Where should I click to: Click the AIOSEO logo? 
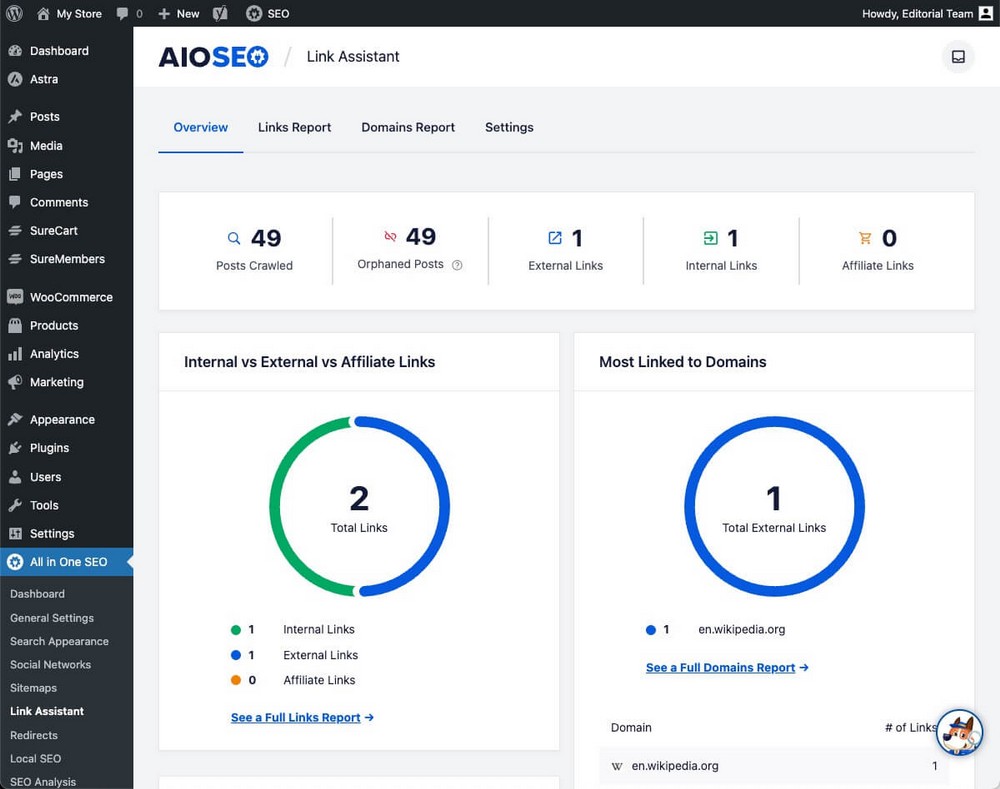click(x=213, y=57)
